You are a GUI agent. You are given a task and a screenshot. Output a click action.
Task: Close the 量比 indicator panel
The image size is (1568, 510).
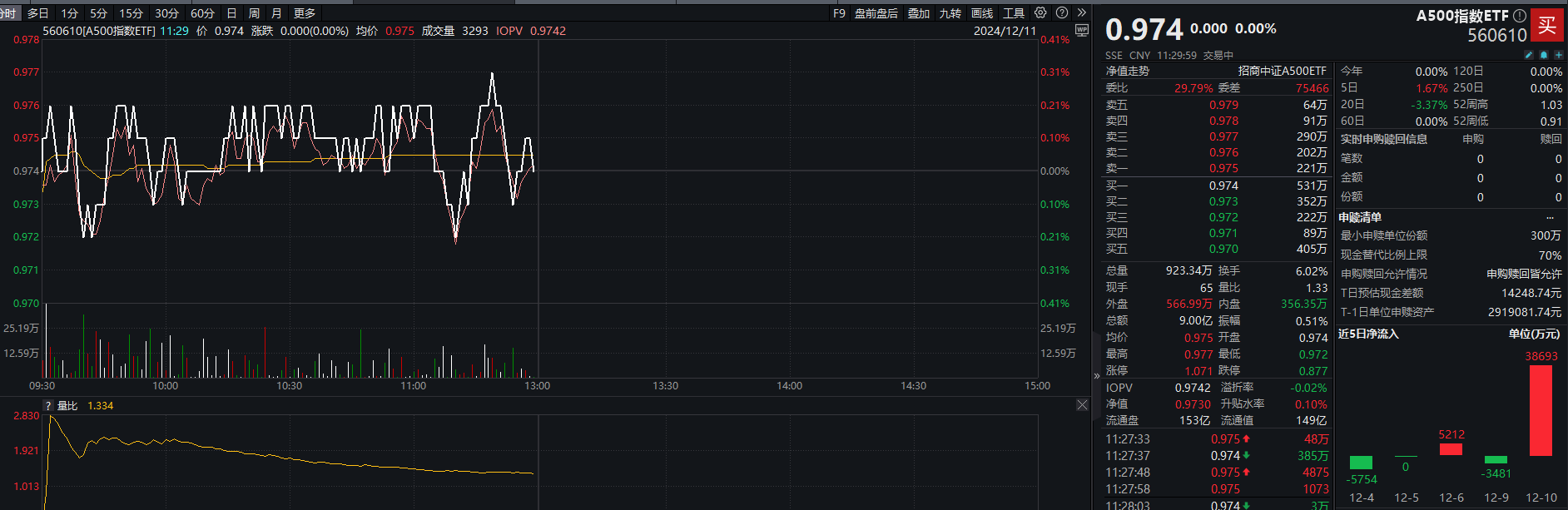coord(1082,405)
